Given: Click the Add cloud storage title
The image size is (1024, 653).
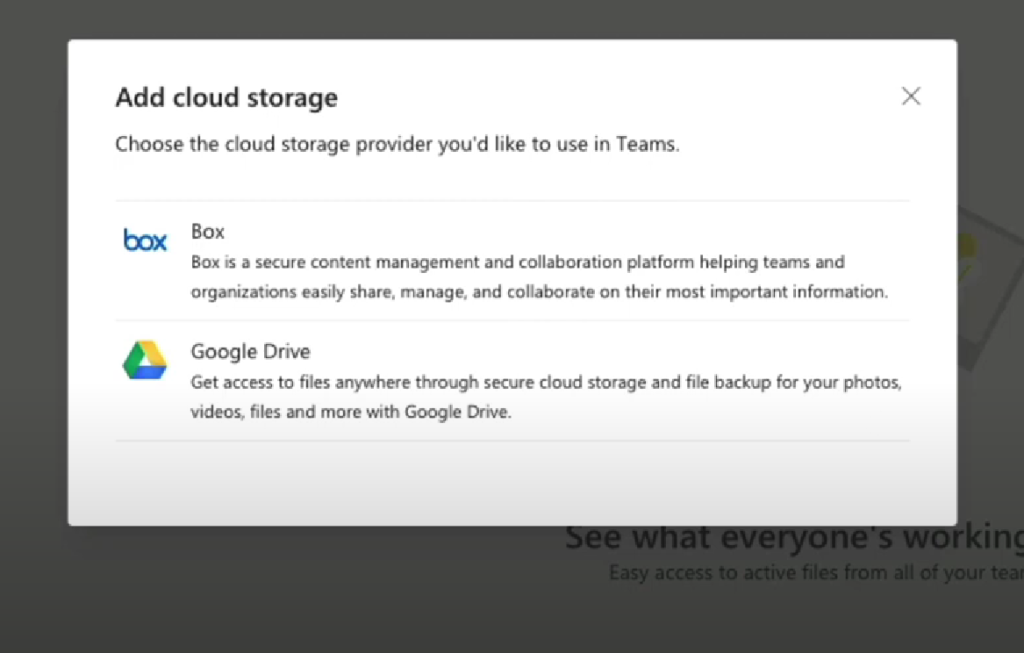Looking at the screenshot, I should [x=225, y=97].
